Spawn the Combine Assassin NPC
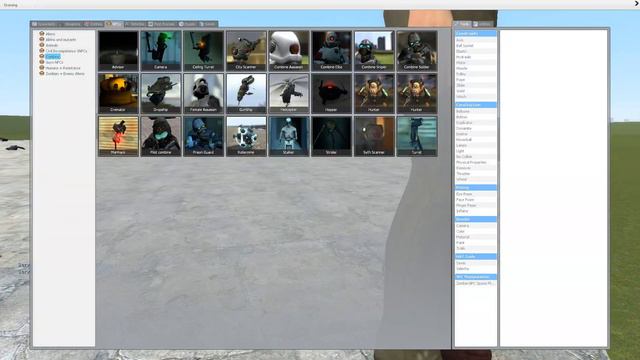Image resolution: width=640 pixels, height=360 pixels. (289, 51)
